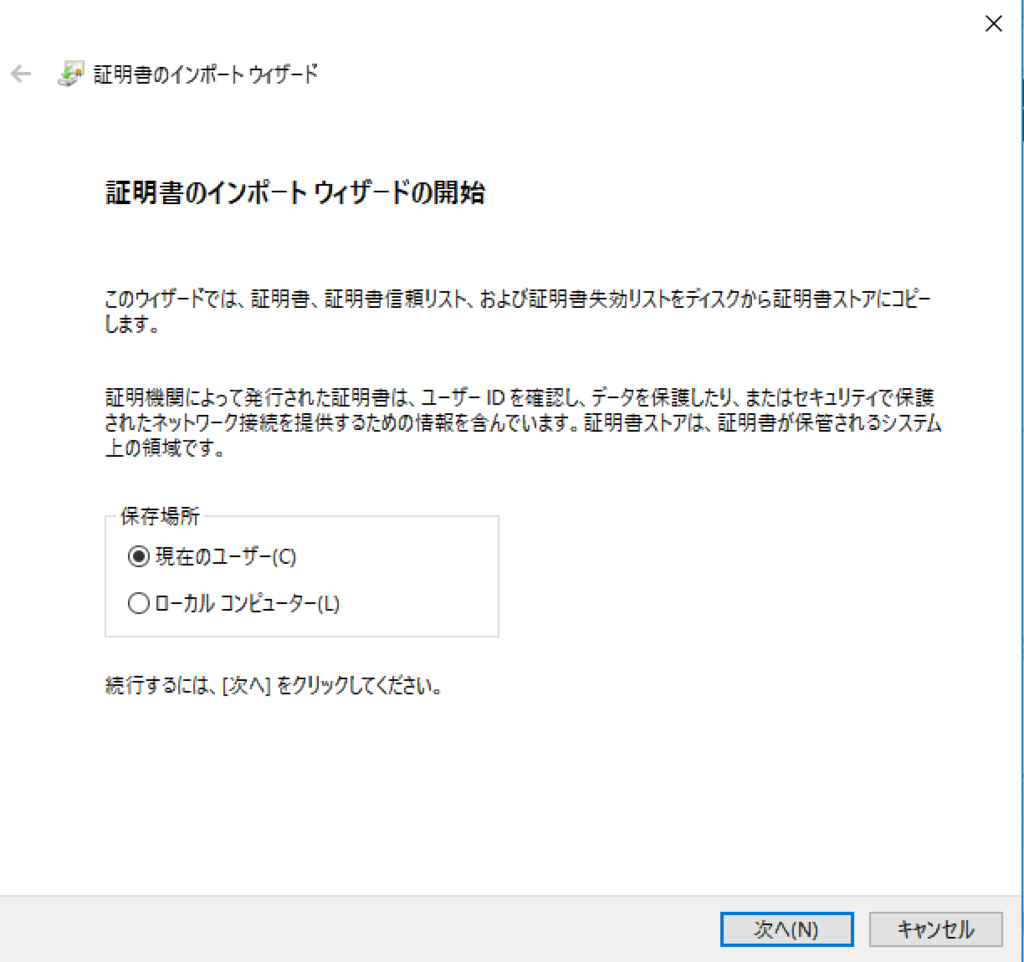Click Next to continue the wizard

pyautogui.click(x=786, y=929)
